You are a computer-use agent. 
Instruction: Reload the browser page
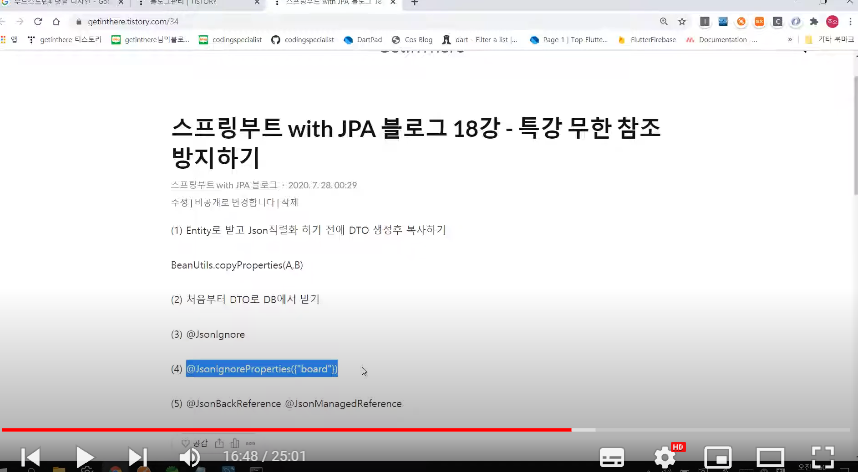tap(38, 21)
